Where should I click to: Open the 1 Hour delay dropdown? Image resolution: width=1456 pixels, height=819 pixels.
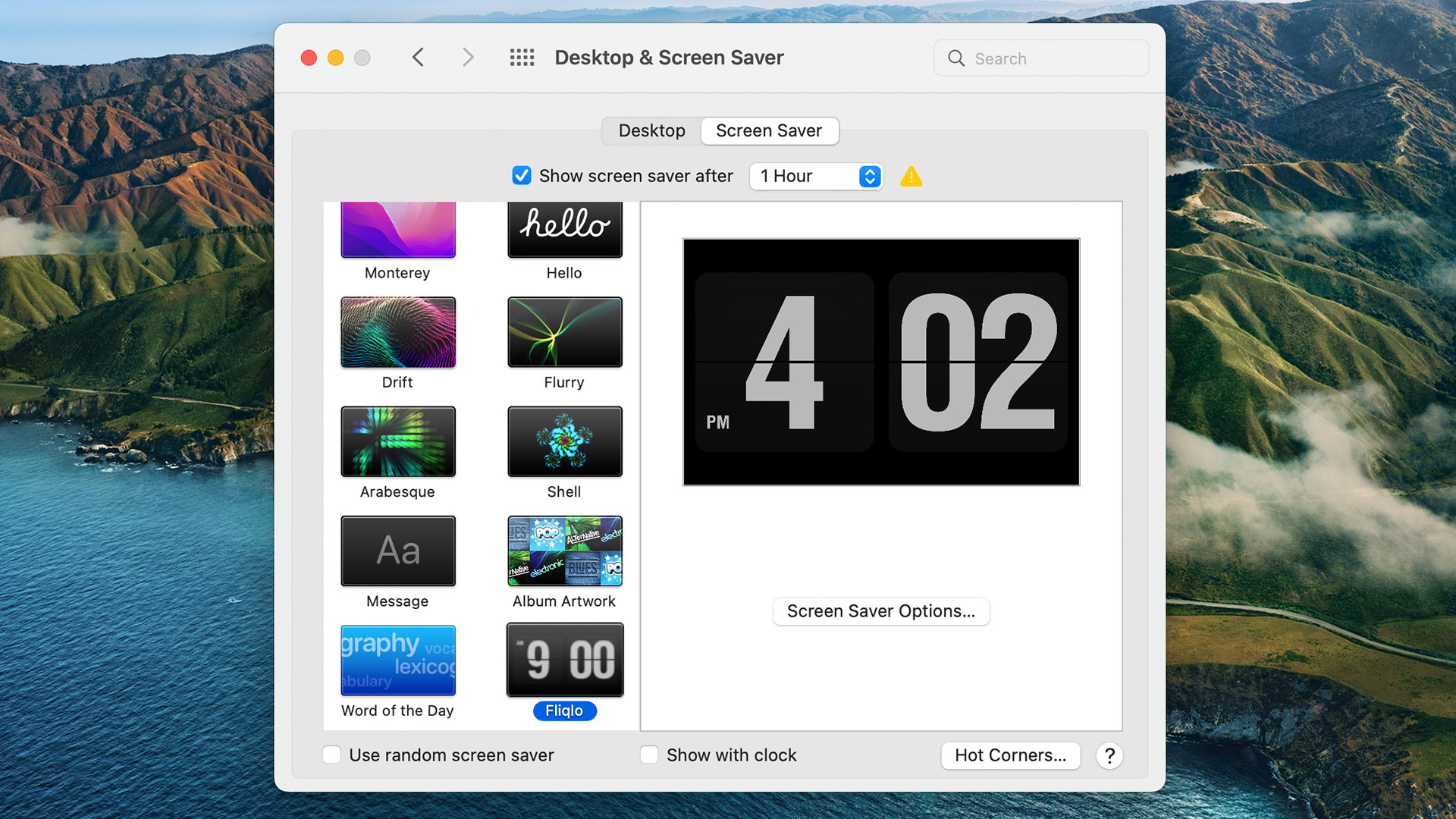click(816, 176)
